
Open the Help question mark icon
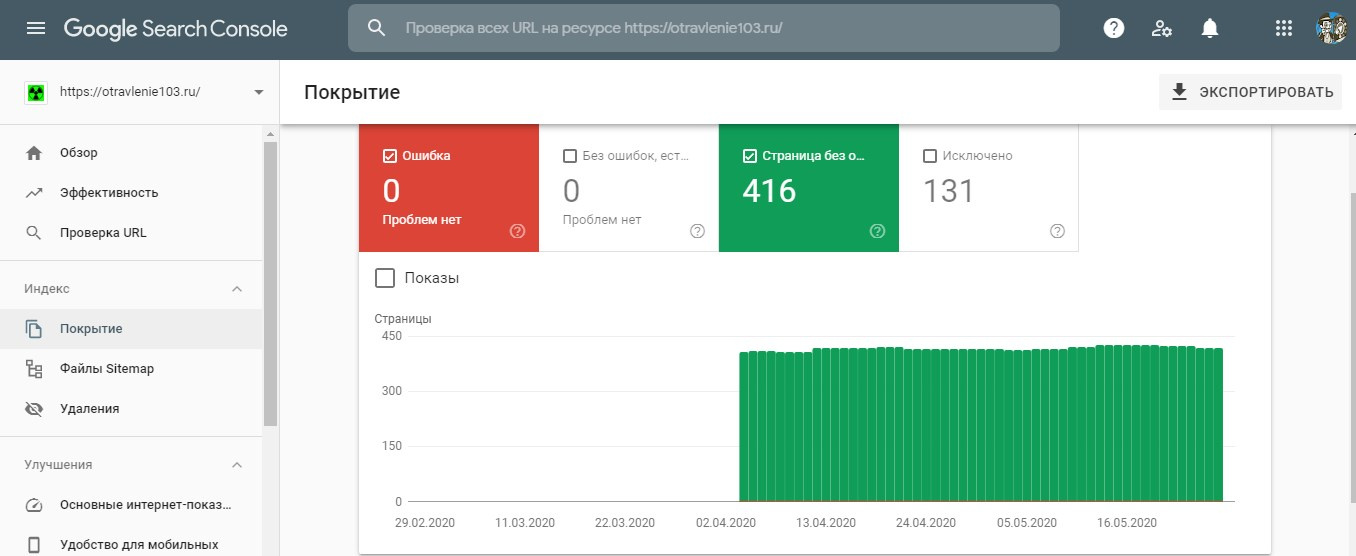point(1114,28)
